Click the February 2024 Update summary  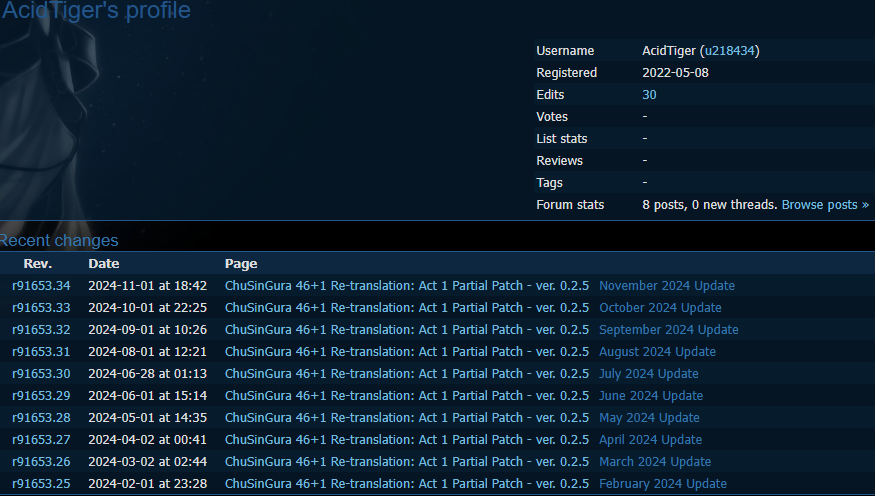coord(663,484)
